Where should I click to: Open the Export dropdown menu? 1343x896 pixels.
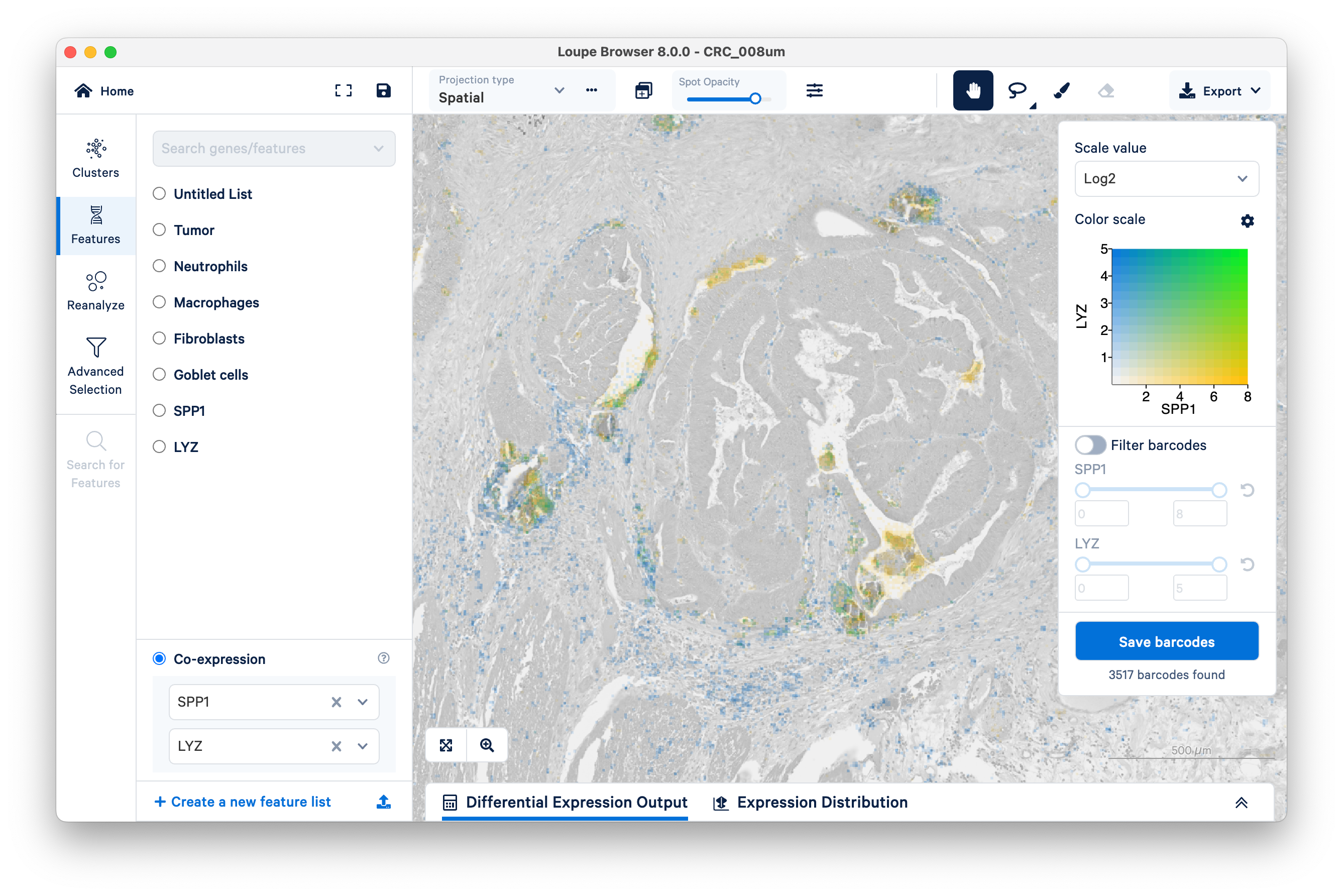click(1220, 91)
